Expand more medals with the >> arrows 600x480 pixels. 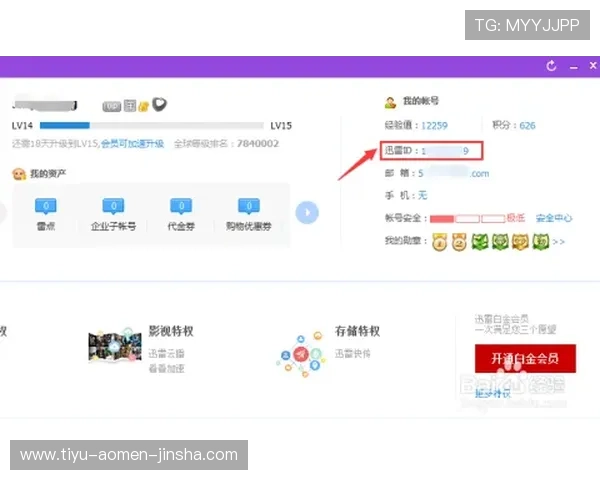click(x=559, y=242)
